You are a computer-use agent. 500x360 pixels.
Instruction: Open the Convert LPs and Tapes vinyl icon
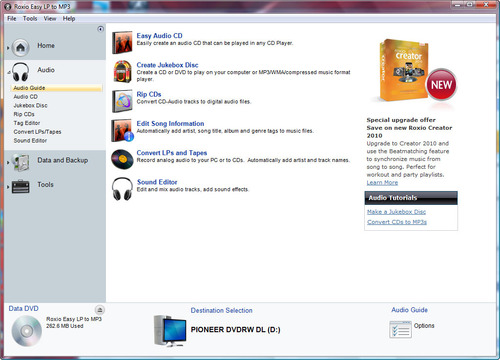[x=122, y=159]
